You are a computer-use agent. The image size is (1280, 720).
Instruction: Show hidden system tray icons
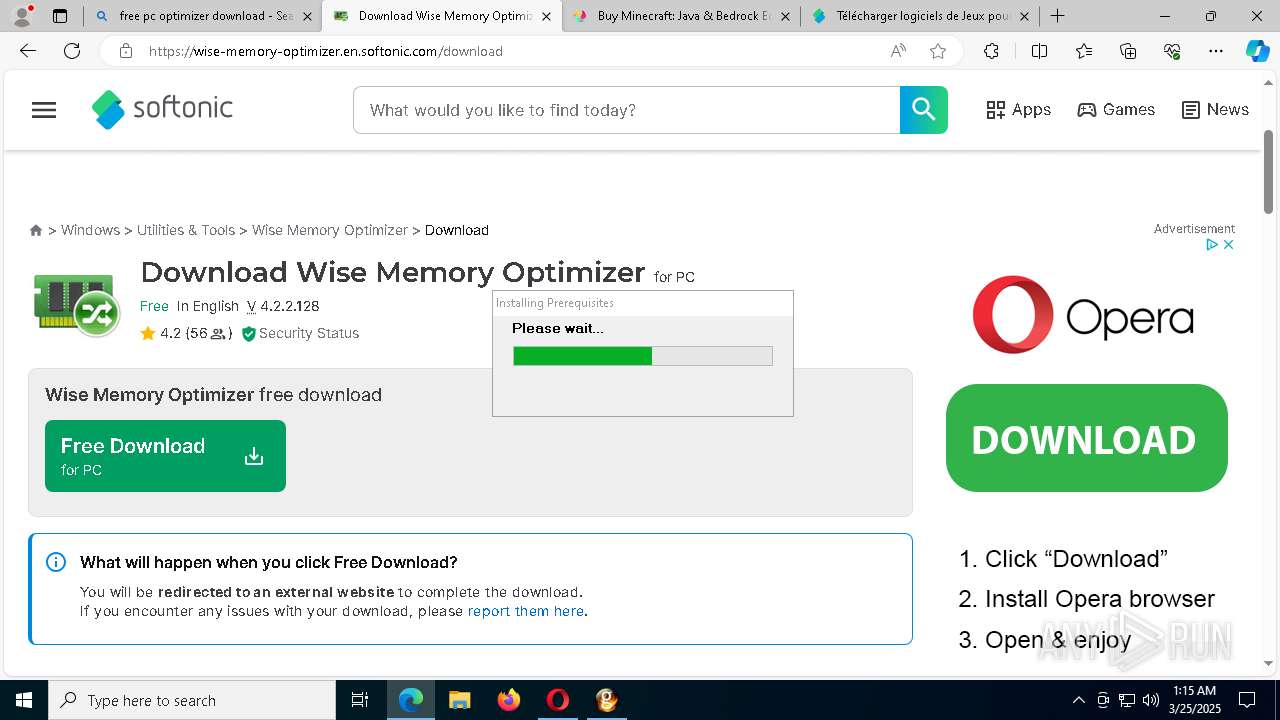tap(1078, 700)
